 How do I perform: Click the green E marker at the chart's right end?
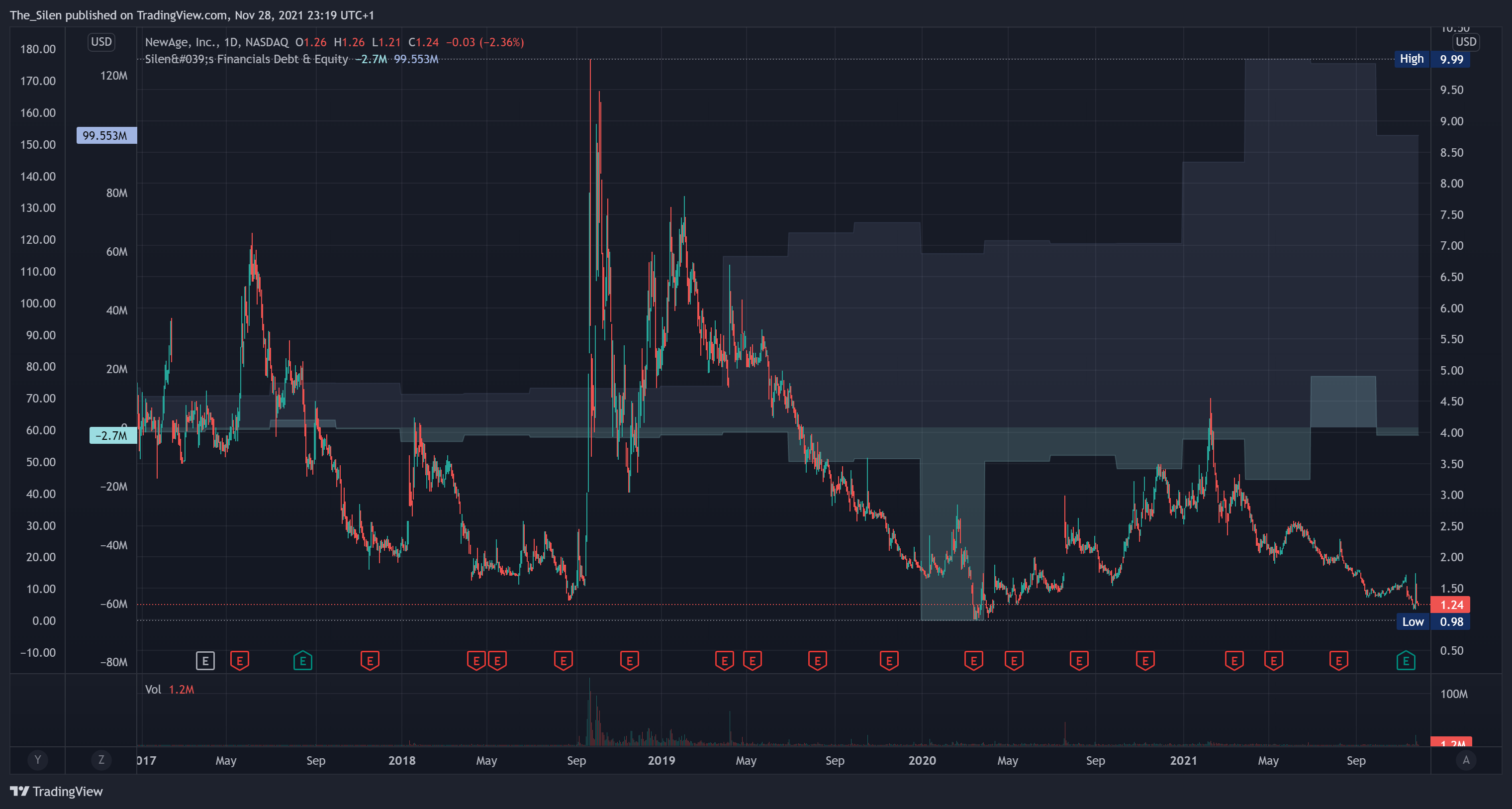(x=1406, y=661)
